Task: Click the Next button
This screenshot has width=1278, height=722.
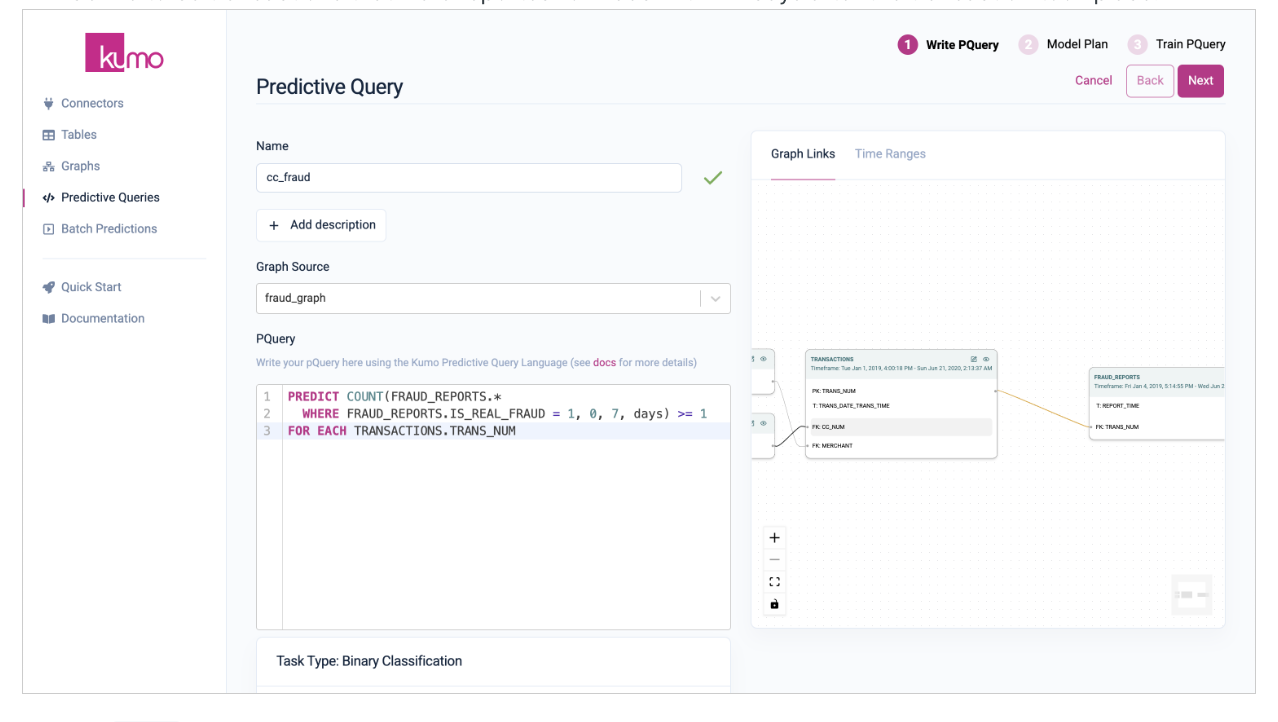Action: point(1200,81)
